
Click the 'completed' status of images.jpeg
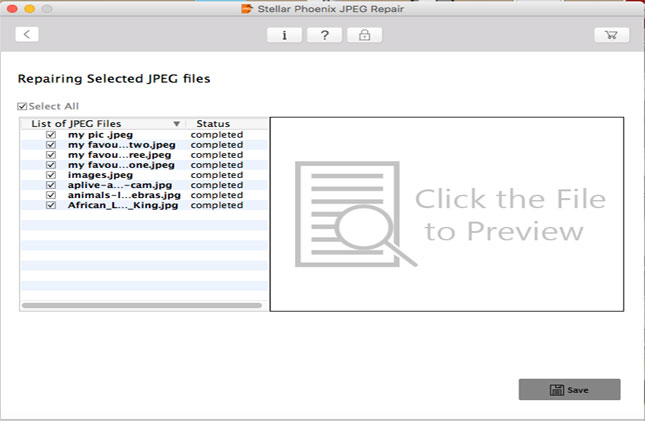pos(217,175)
